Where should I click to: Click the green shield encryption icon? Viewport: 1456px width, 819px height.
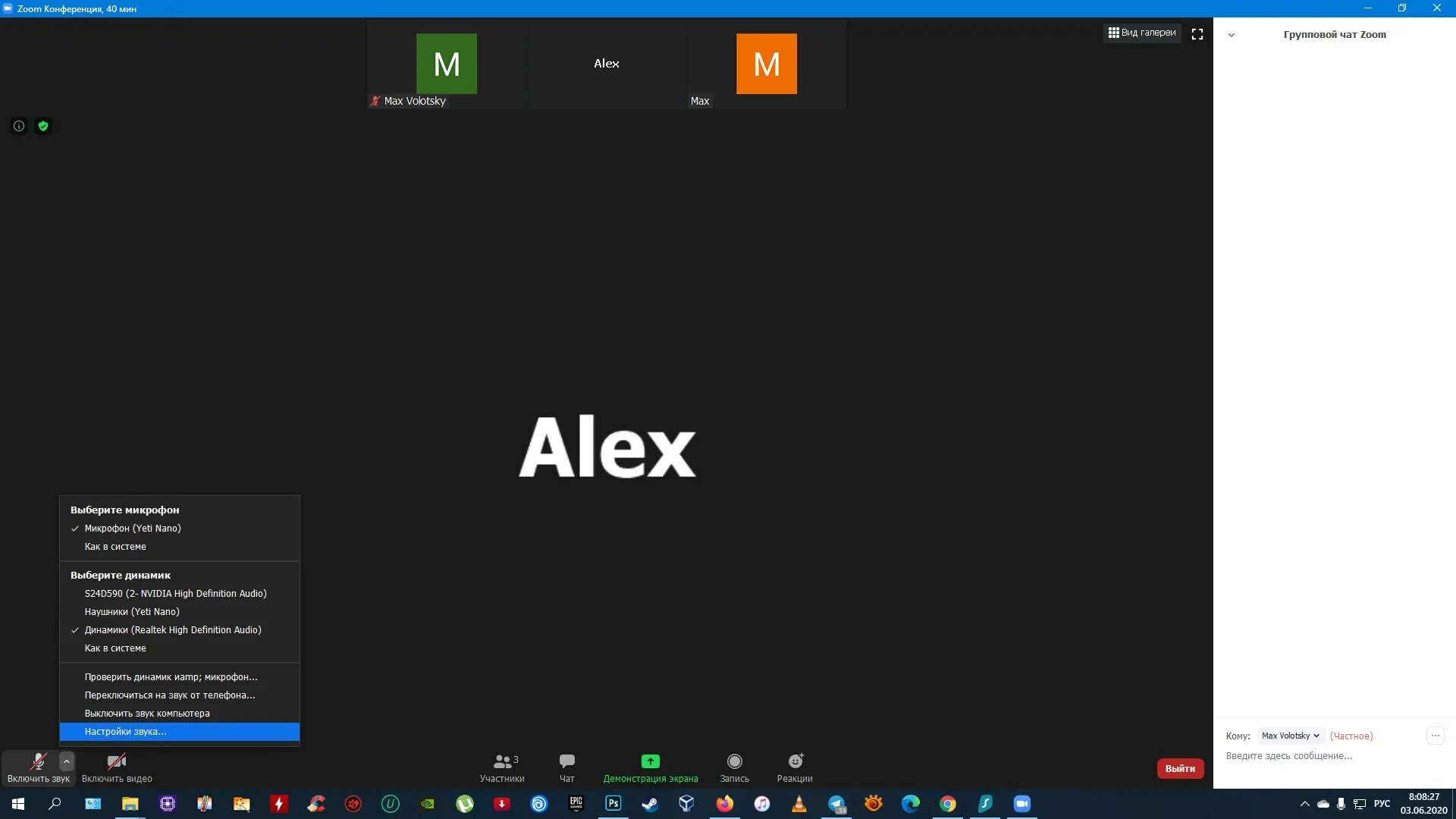pos(43,126)
